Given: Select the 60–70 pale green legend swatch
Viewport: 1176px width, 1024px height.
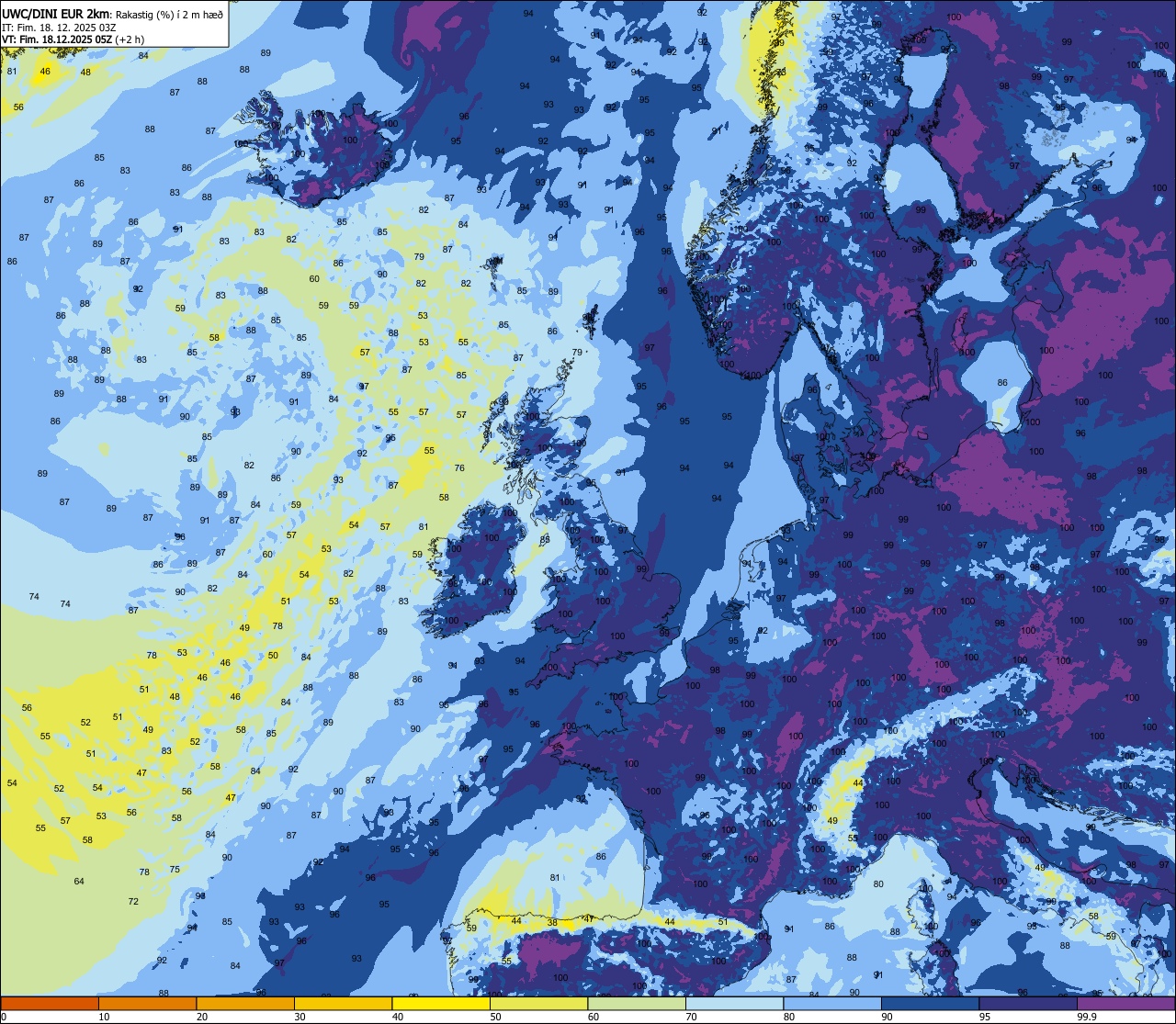Looking at the screenshot, I should pos(637,1003).
